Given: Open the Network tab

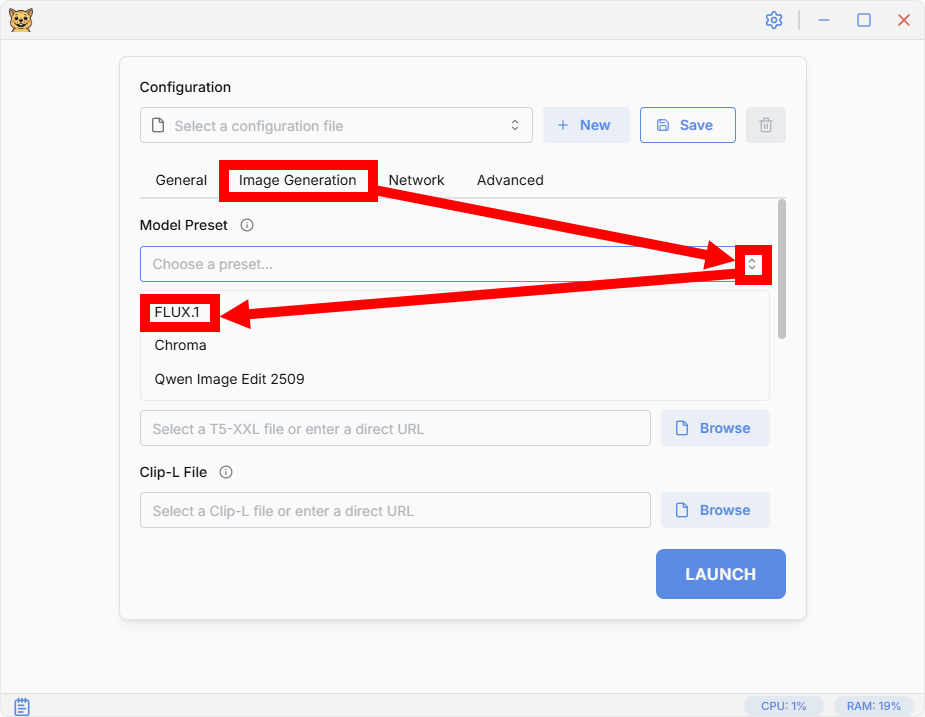Looking at the screenshot, I should pyautogui.click(x=416, y=180).
